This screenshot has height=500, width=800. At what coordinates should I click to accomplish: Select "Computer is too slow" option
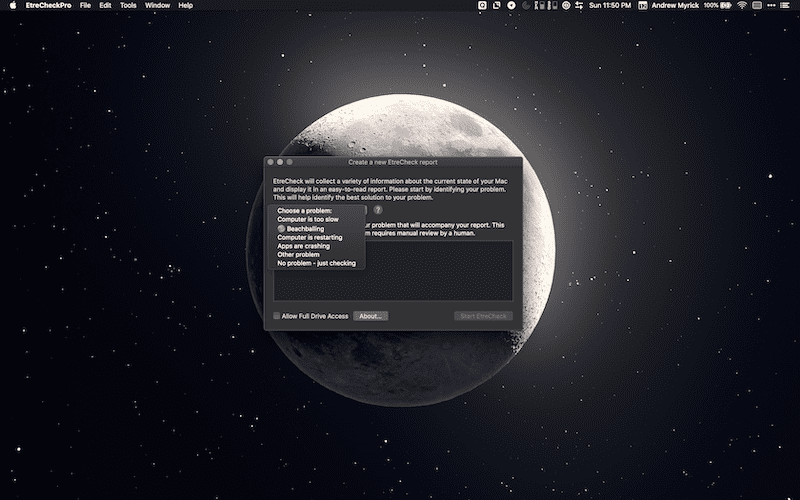[308, 219]
